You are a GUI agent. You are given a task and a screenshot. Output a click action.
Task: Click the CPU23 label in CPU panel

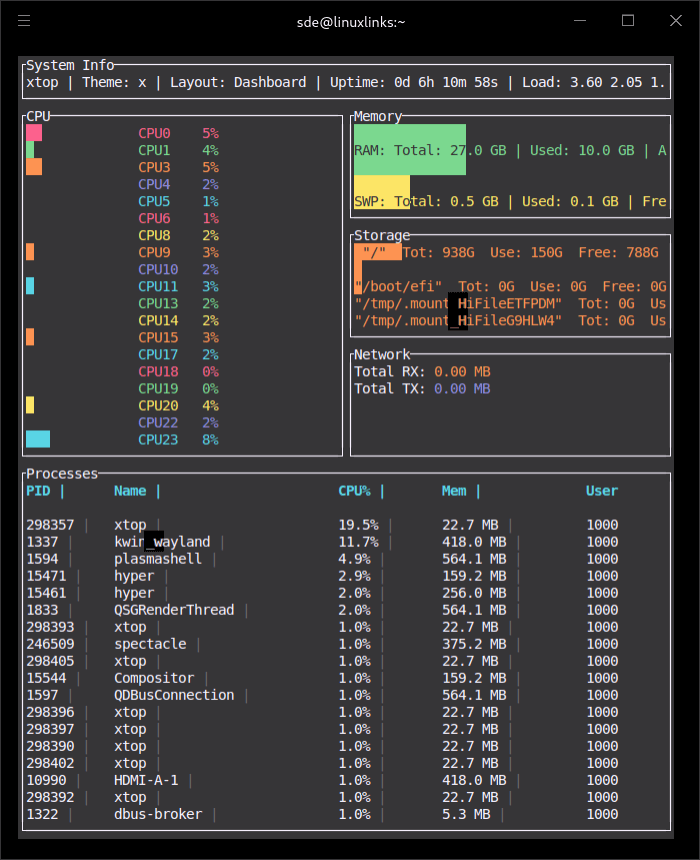click(158, 439)
